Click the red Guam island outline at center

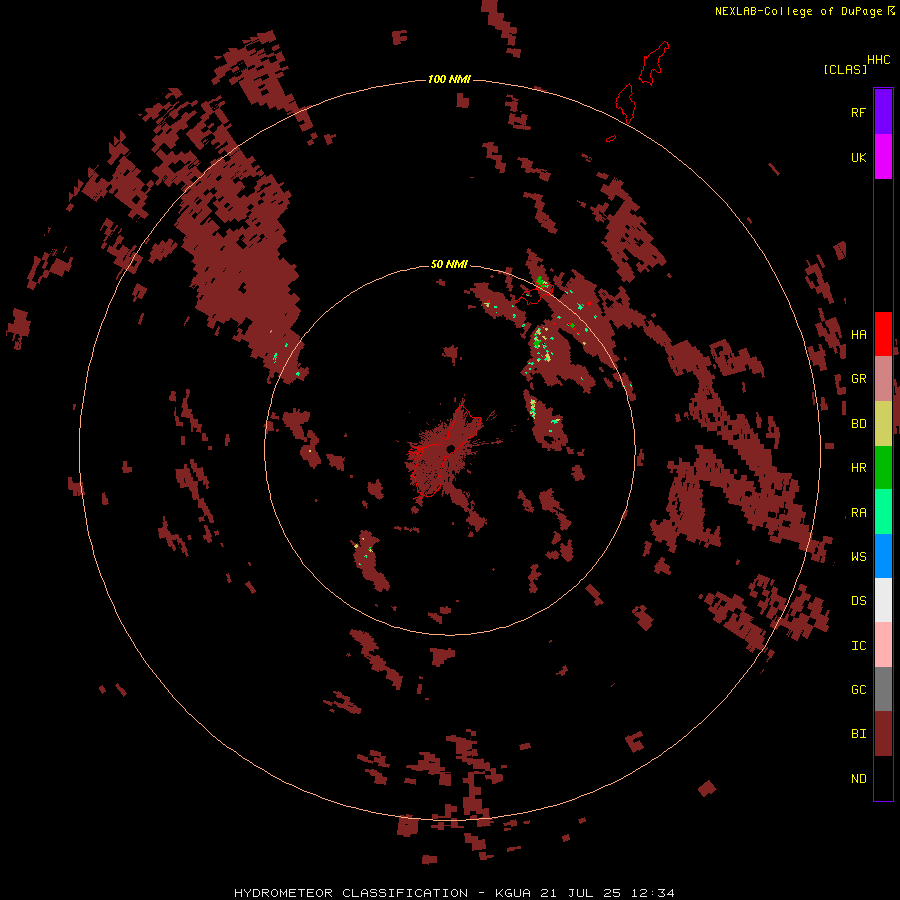(x=447, y=450)
